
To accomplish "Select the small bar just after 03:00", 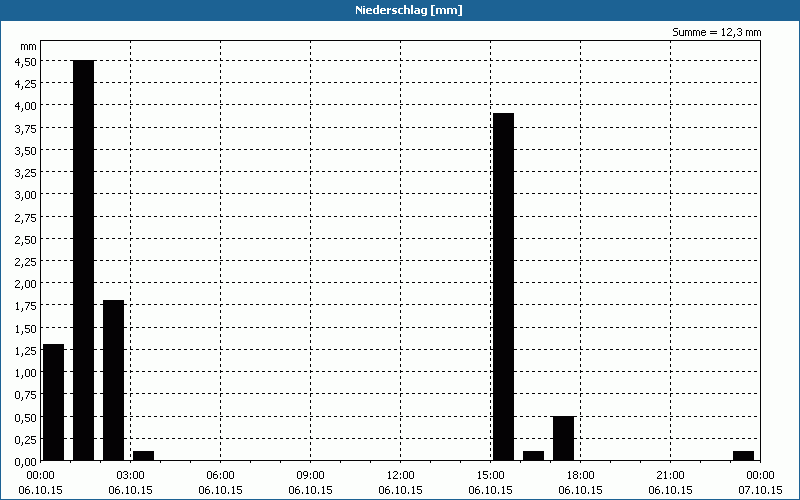I will point(143,456).
